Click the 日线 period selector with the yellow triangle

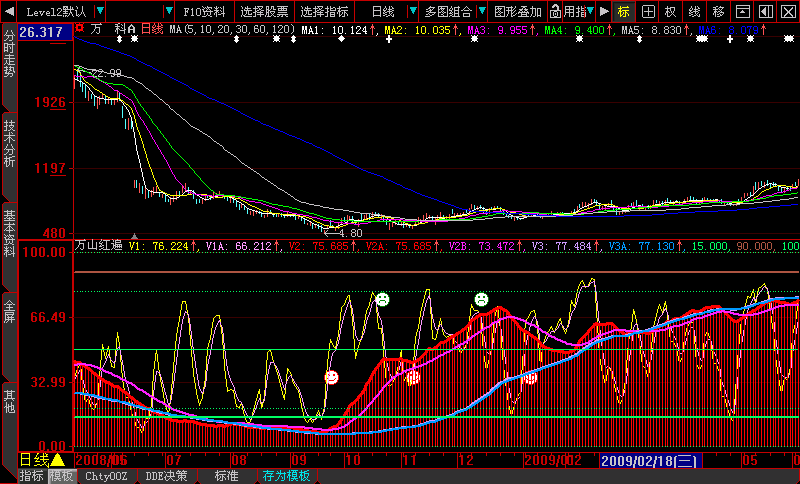[x=42, y=461]
